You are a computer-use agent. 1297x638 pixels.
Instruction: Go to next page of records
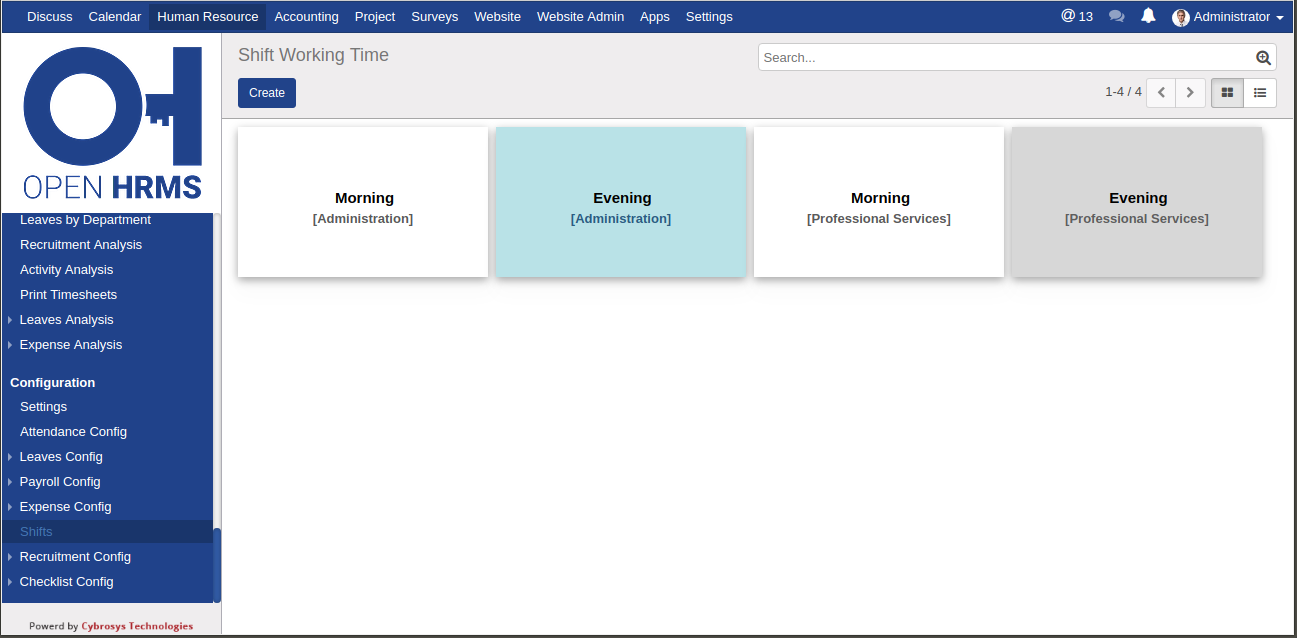(x=1190, y=92)
